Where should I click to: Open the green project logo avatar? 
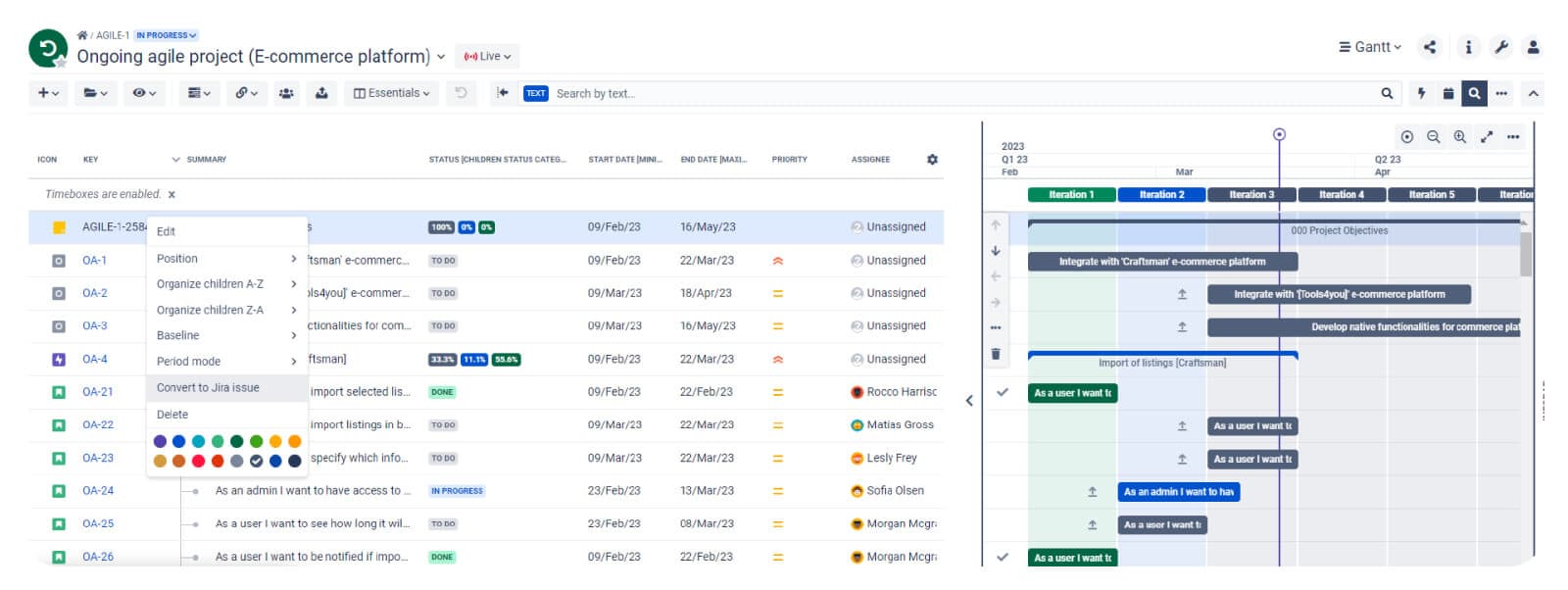click(48, 48)
